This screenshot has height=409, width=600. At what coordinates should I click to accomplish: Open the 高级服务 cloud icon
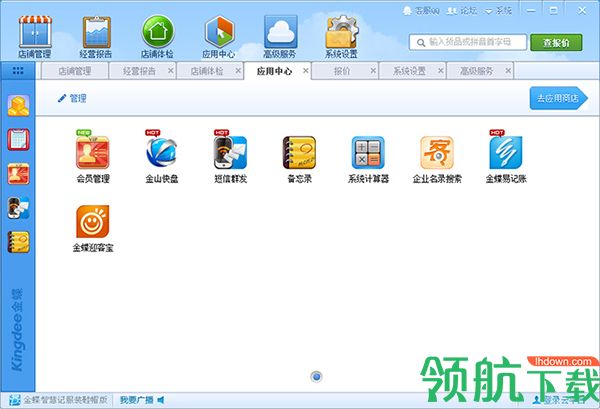point(280,37)
